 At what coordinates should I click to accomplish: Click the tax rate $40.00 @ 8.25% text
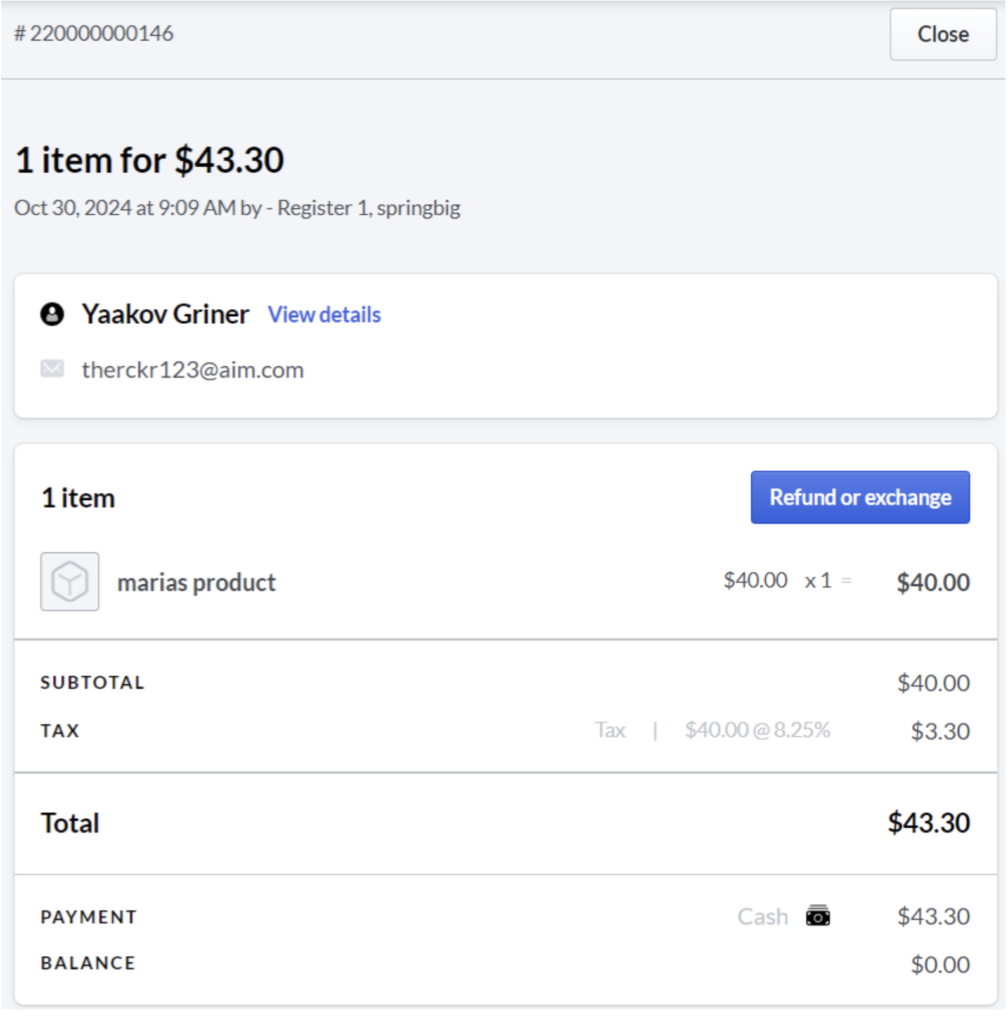[757, 729]
